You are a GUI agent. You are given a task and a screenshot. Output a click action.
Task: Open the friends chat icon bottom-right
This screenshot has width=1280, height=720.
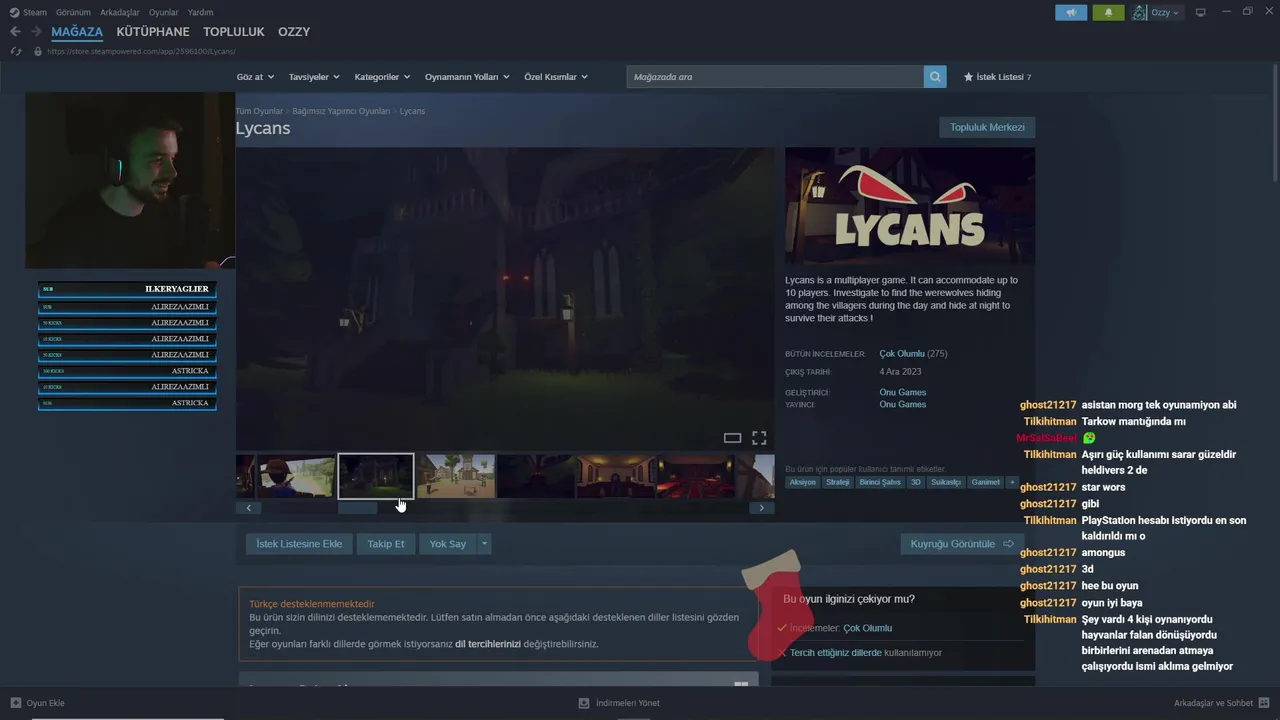point(1264,703)
